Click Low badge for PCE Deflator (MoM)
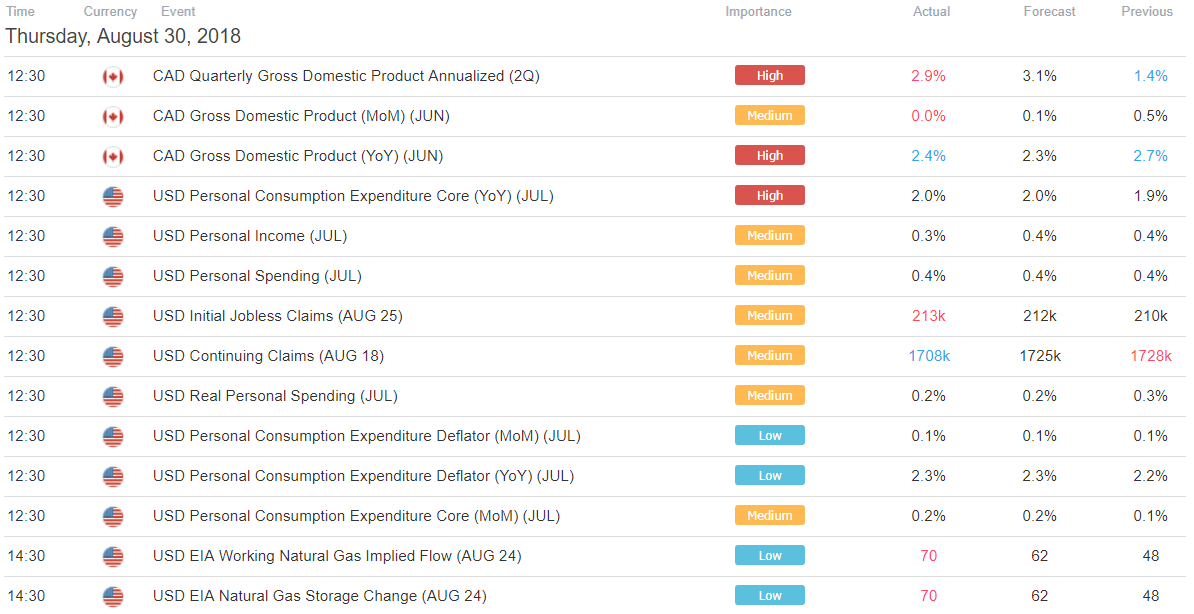This screenshot has height=614, width=1194. pyautogui.click(x=769, y=436)
